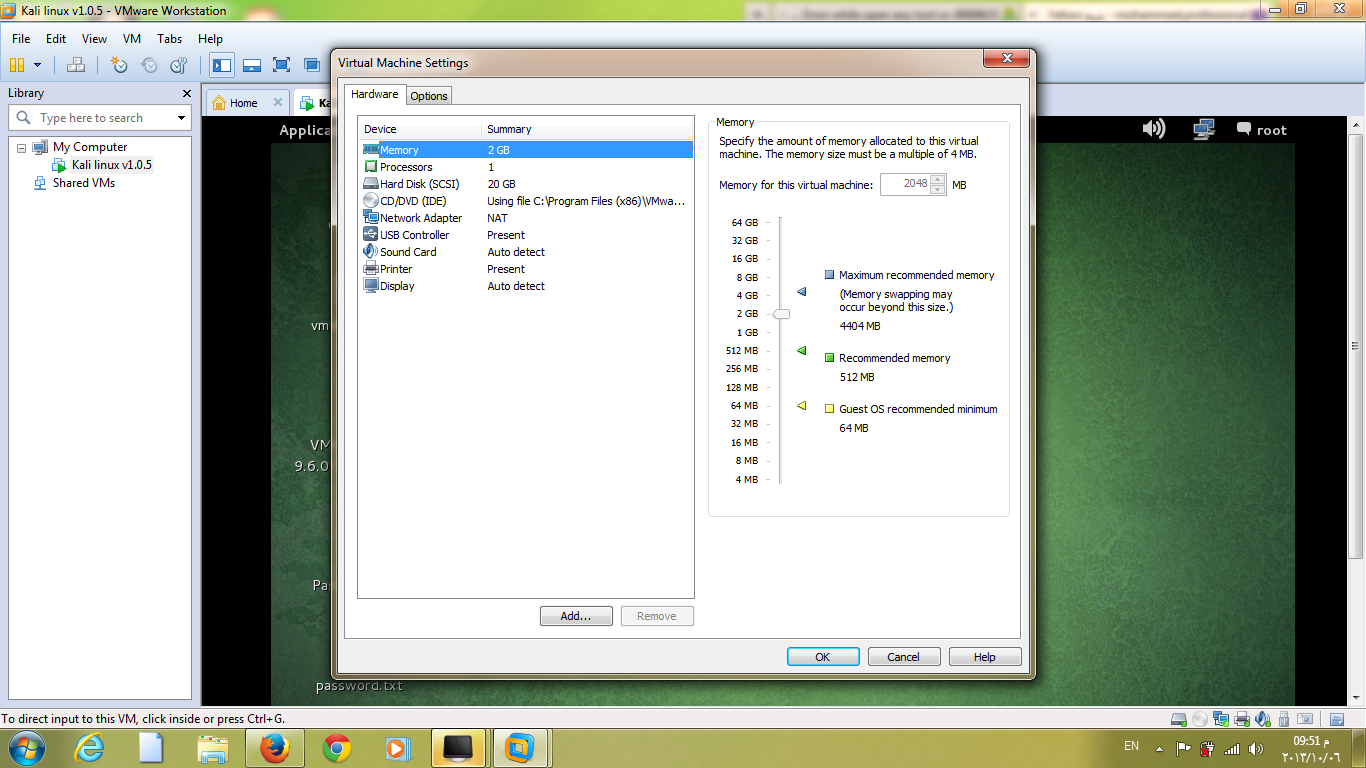Open the Snapshot Manager icon
This screenshot has height=768, width=1366.
[179, 65]
